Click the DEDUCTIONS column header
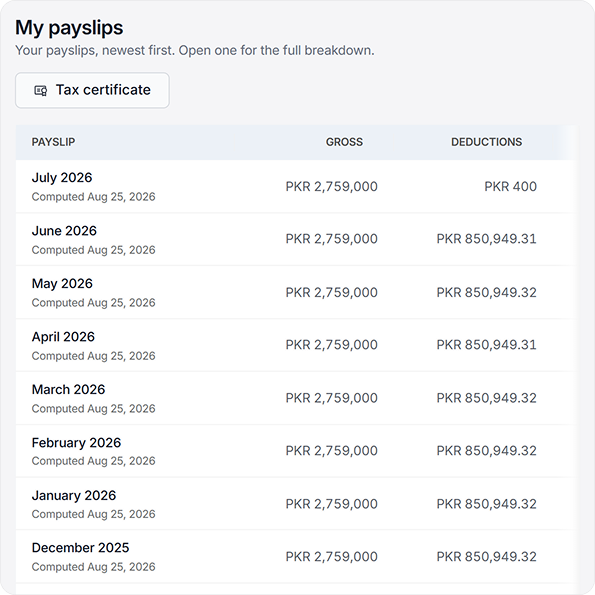The width and height of the screenshot is (595, 595). pyautogui.click(x=486, y=142)
